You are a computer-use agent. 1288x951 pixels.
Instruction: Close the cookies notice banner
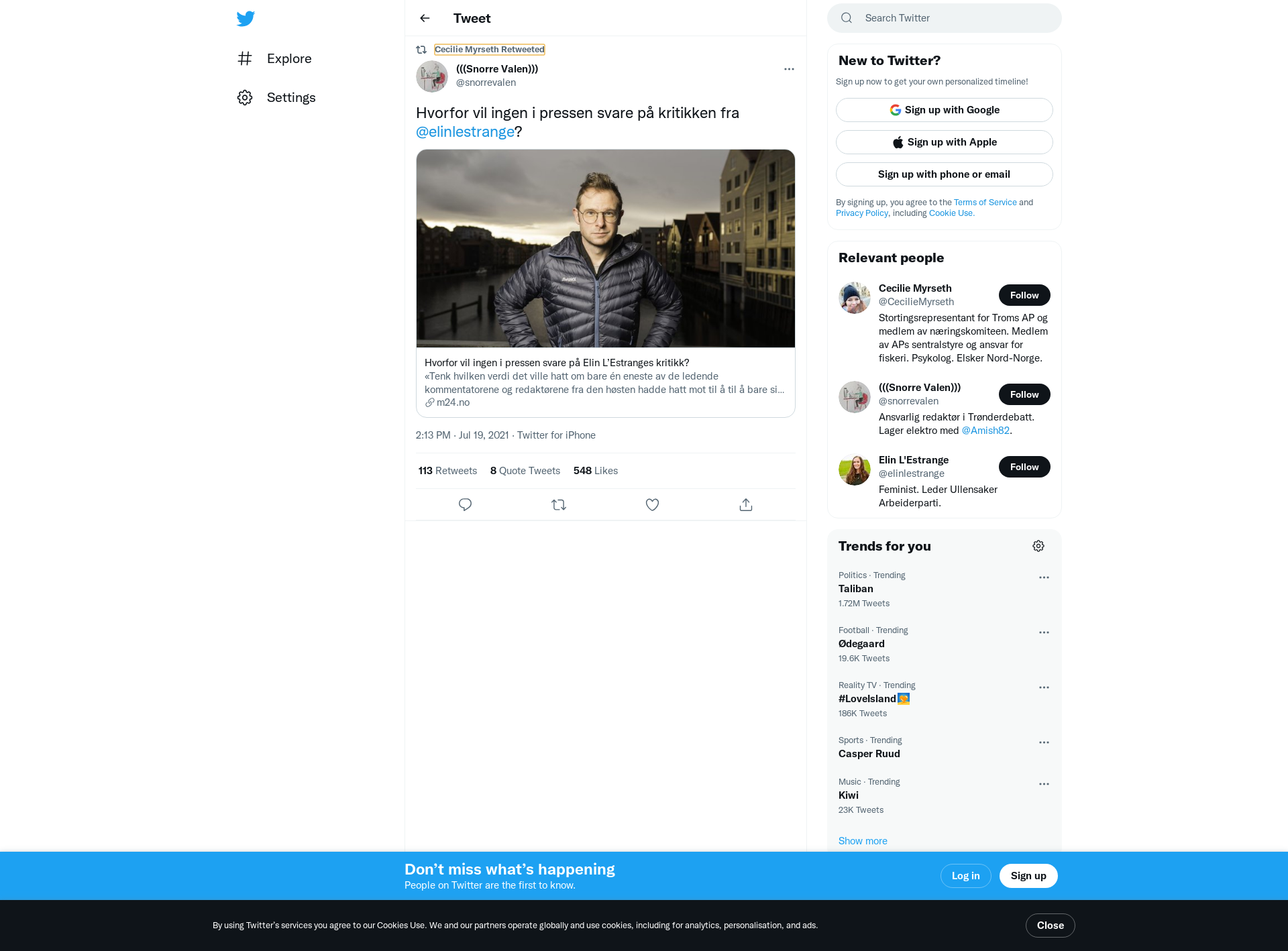1050,926
